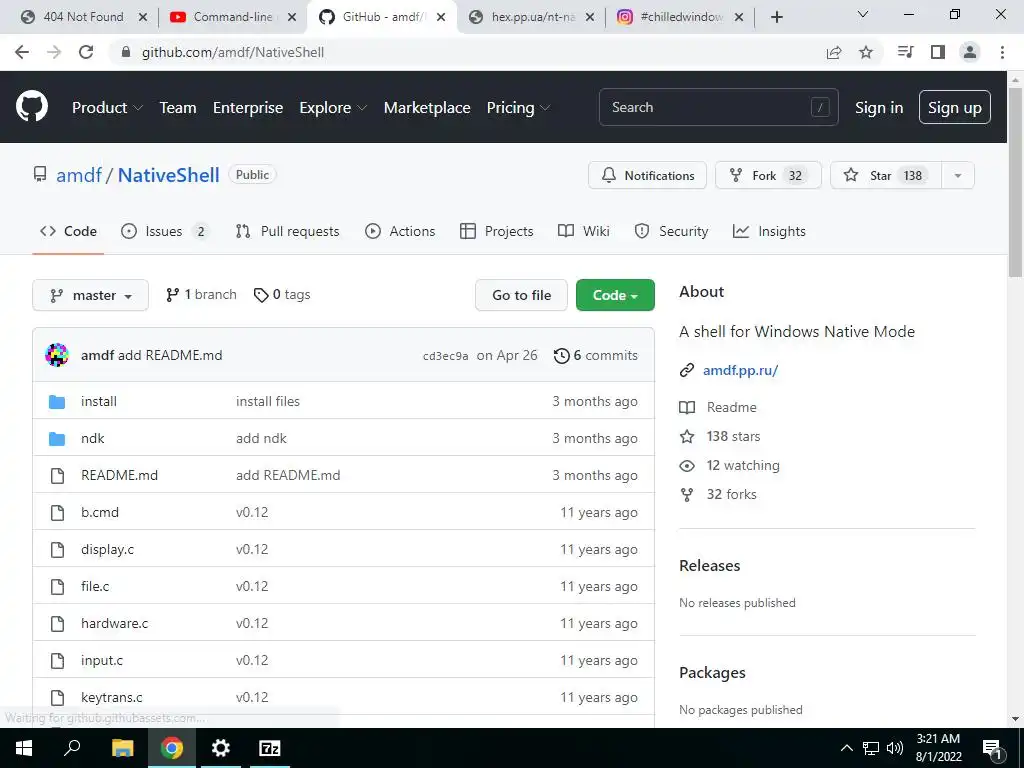Click the fork icon next to 32 forks
1024x768 pixels.
pos(687,494)
